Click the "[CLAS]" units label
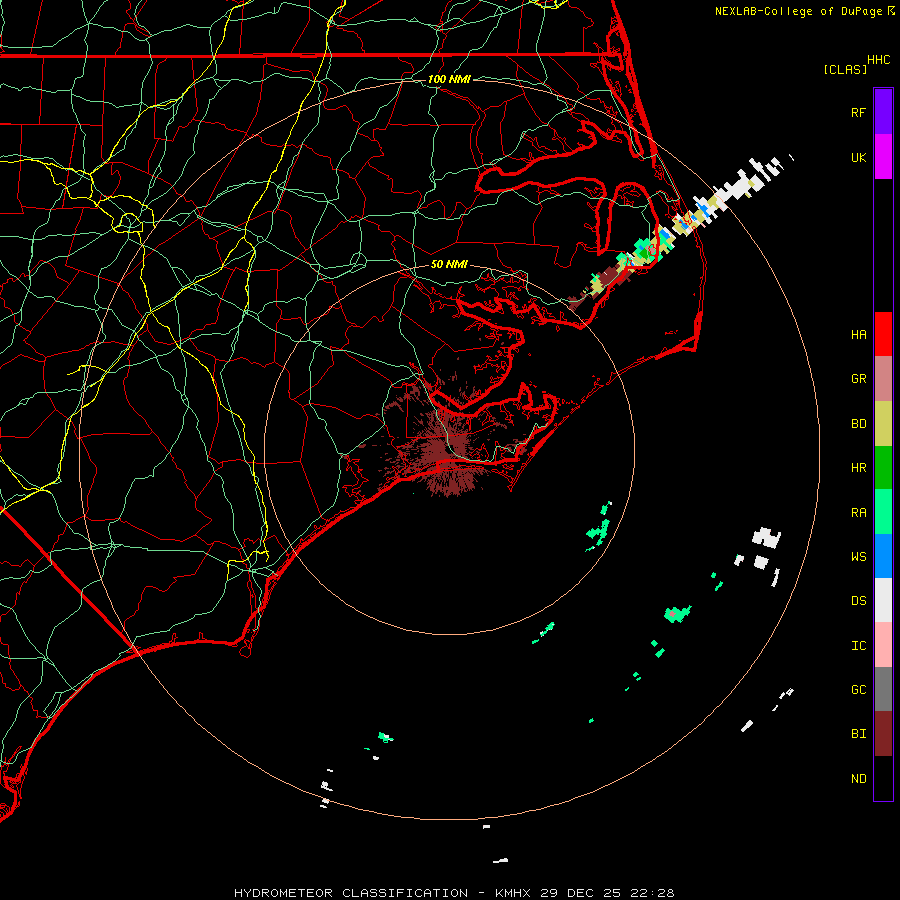This screenshot has height=900, width=900. click(845, 70)
